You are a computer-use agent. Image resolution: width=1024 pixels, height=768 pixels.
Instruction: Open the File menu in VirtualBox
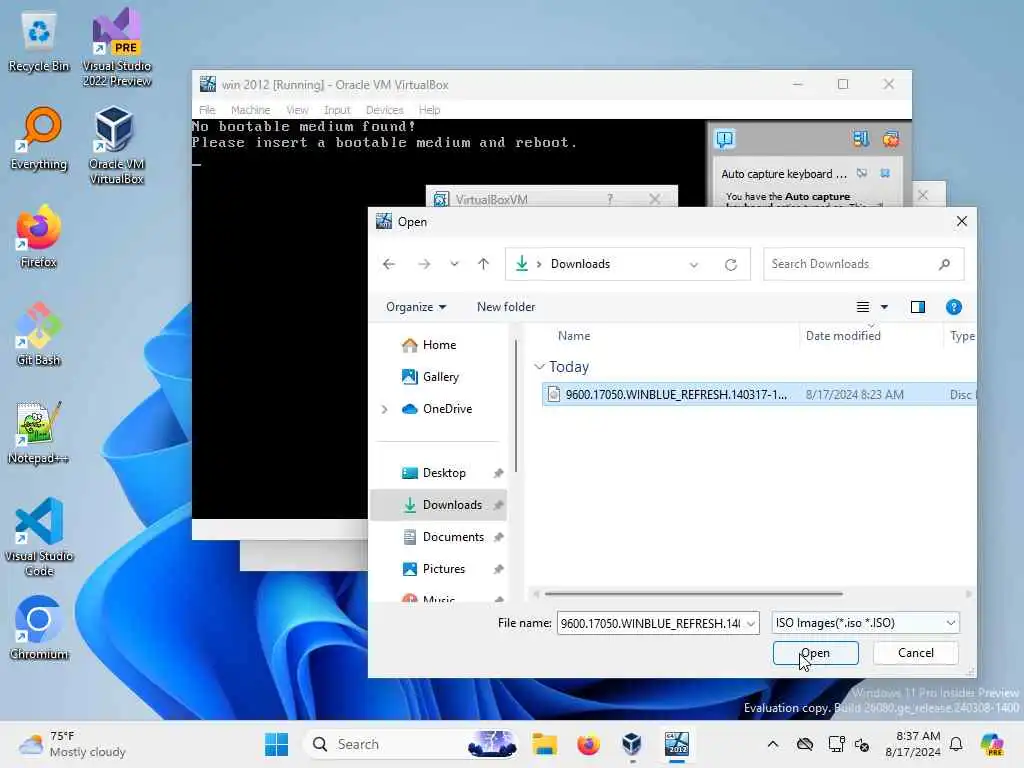click(x=207, y=110)
